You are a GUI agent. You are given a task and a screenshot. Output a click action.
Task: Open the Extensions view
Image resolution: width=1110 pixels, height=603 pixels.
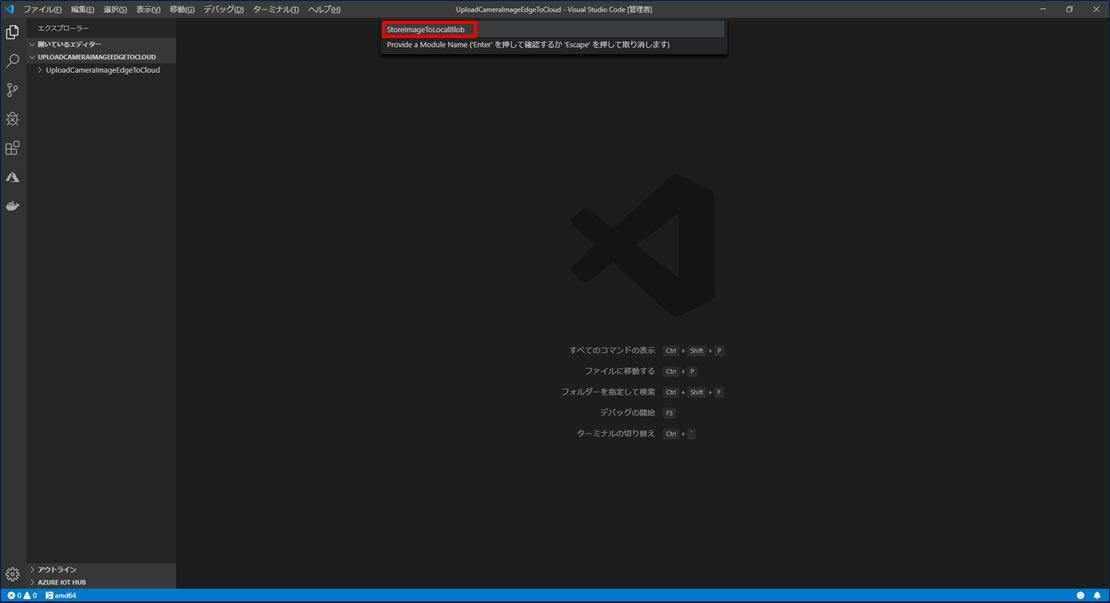[x=12, y=147]
